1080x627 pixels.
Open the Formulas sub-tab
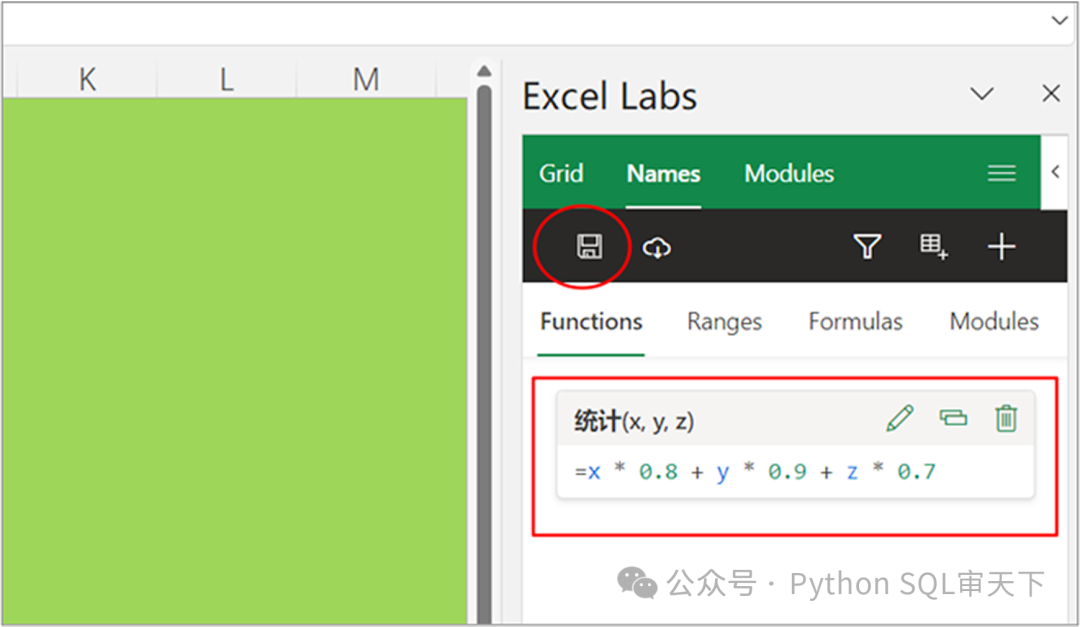point(855,322)
